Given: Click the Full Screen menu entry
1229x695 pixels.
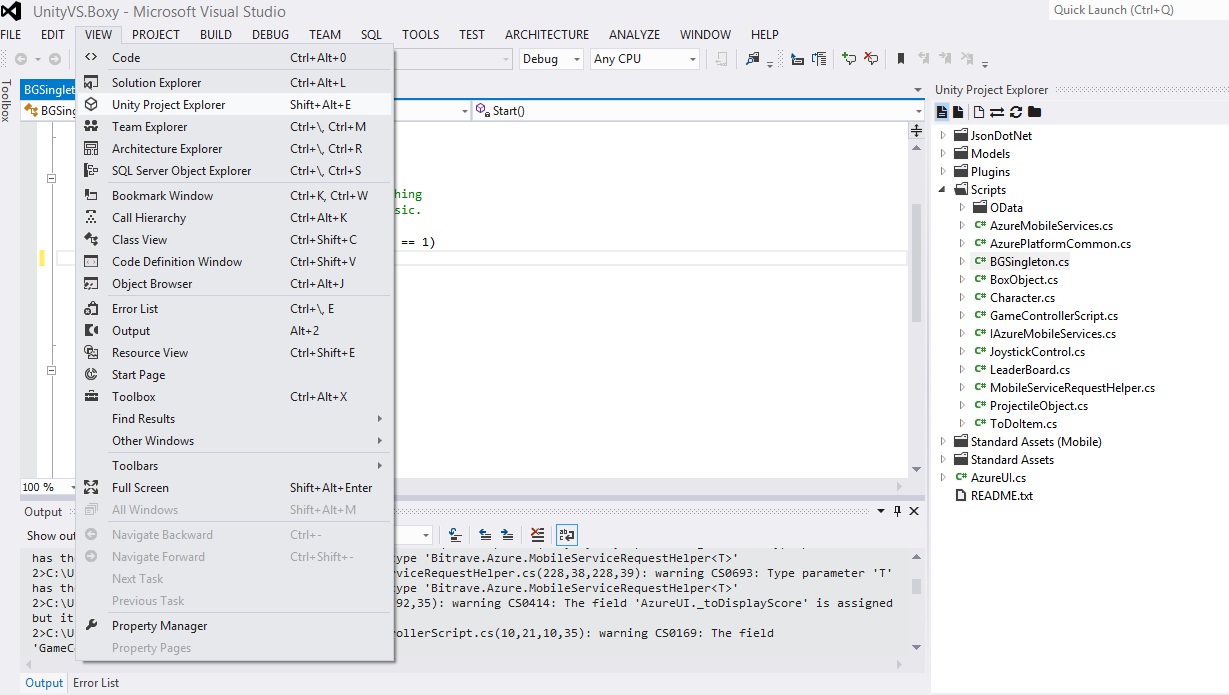Looking at the screenshot, I should coord(235,488).
